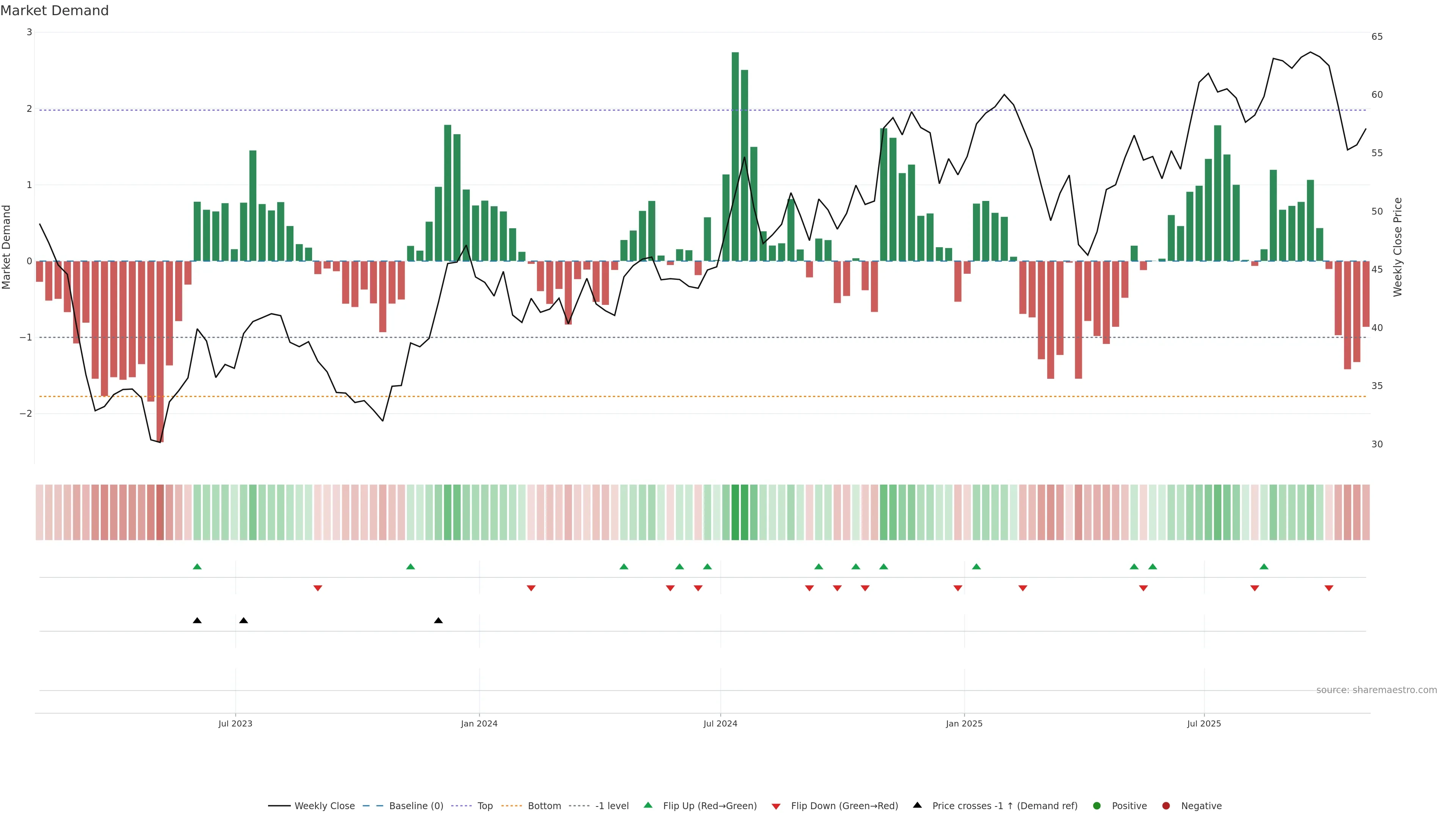
Task: Click the Weekly Close Price axis title
Action: tap(1398, 247)
